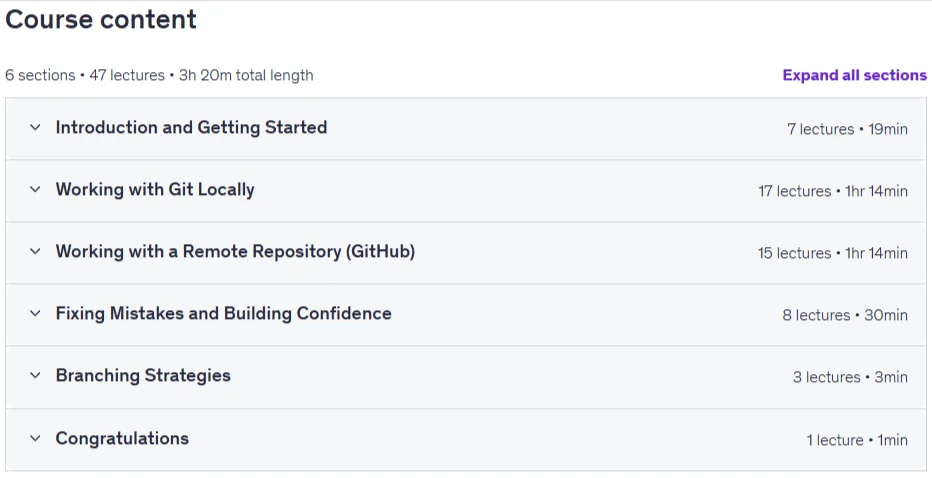Screen dimensions: 932x478
Task: Click the 15 lectures • 1hr 14min label
Action: point(833,253)
